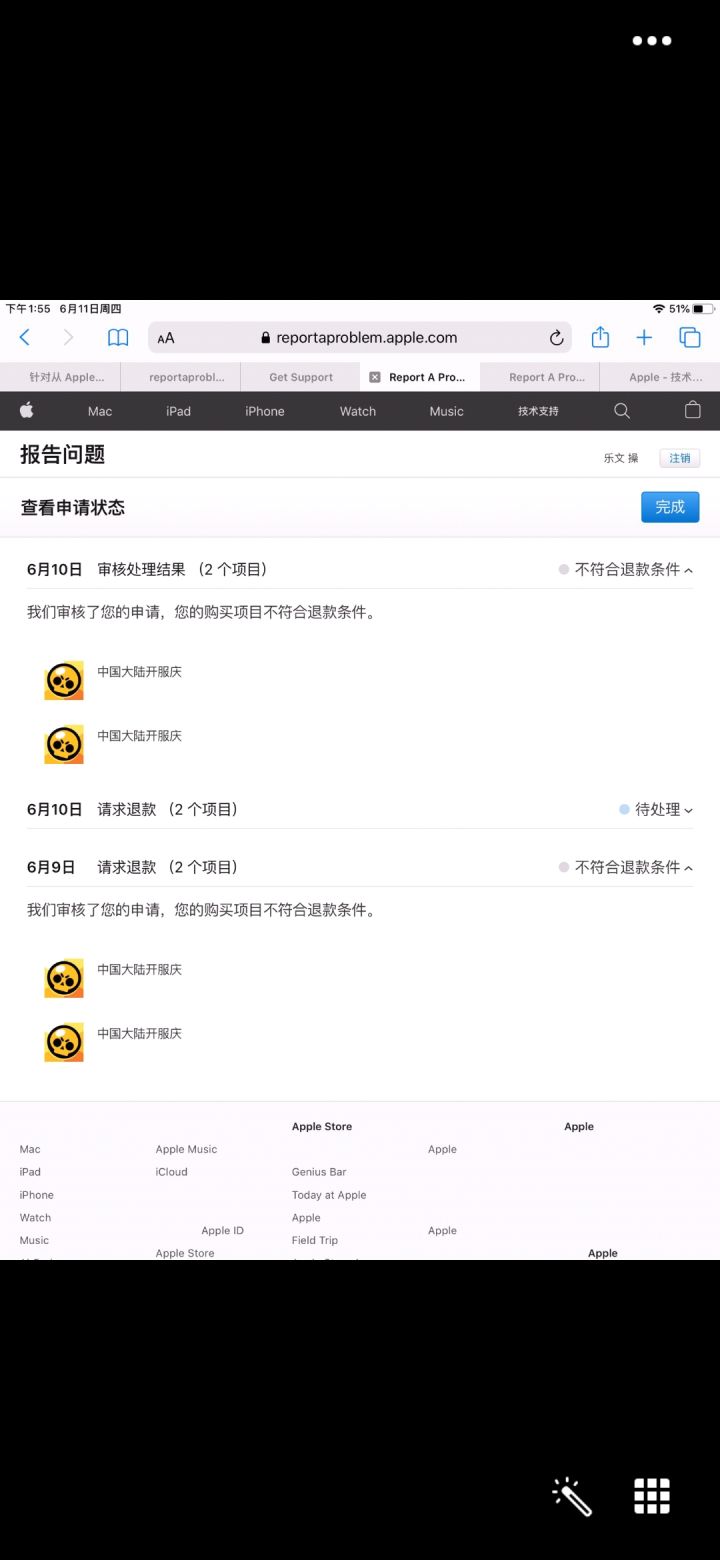The height and width of the screenshot is (1560, 720).
Task: Collapse the 6月10日 审核处理结果 section chevron
Action: click(688, 570)
